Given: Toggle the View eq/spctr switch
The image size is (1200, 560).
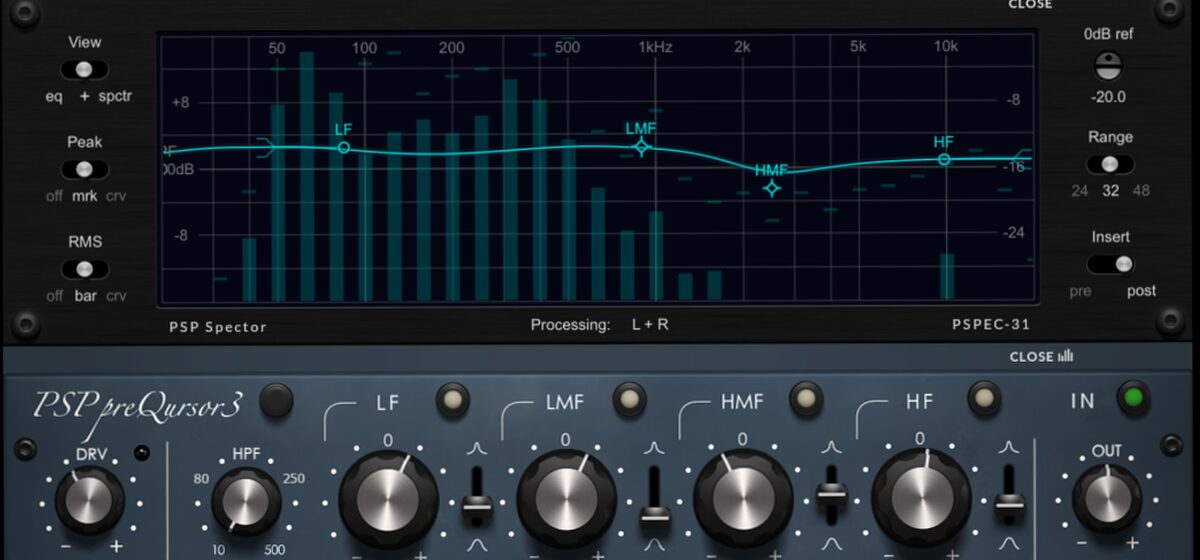Looking at the screenshot, I should (x=84, y=70).
